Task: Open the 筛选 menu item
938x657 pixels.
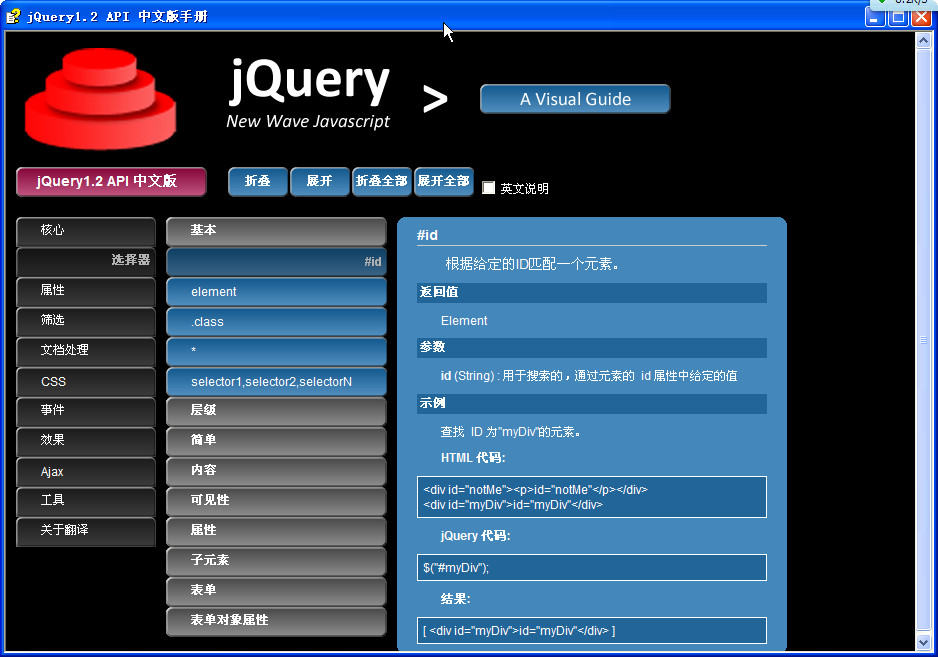Action: 86,321
